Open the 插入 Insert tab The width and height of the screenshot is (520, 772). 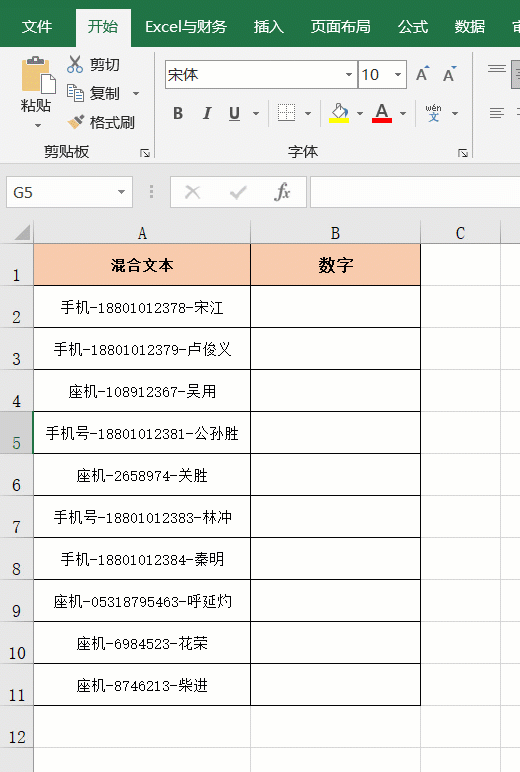pyautogui.click(x=268, y=27)
